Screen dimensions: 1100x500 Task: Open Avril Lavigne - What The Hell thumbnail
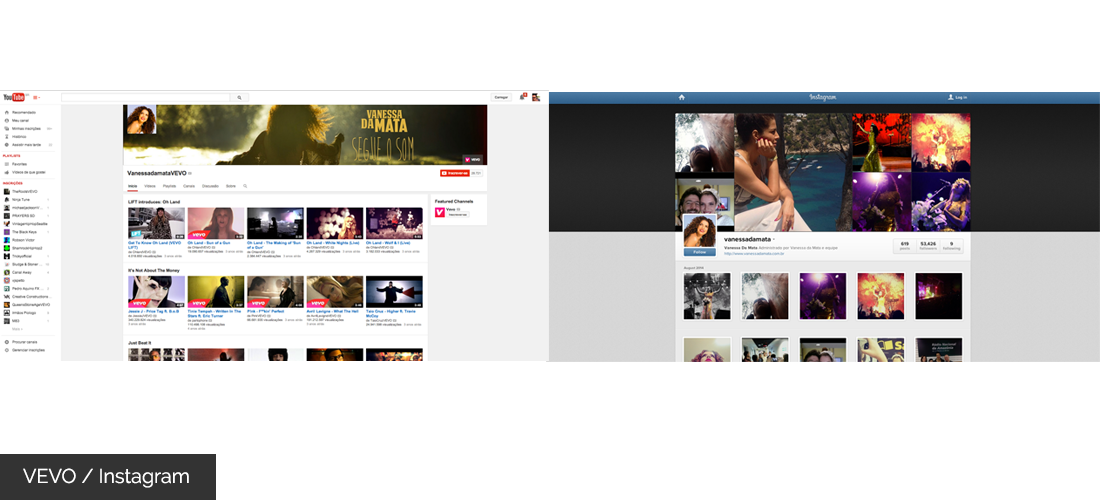pos(335,292)
